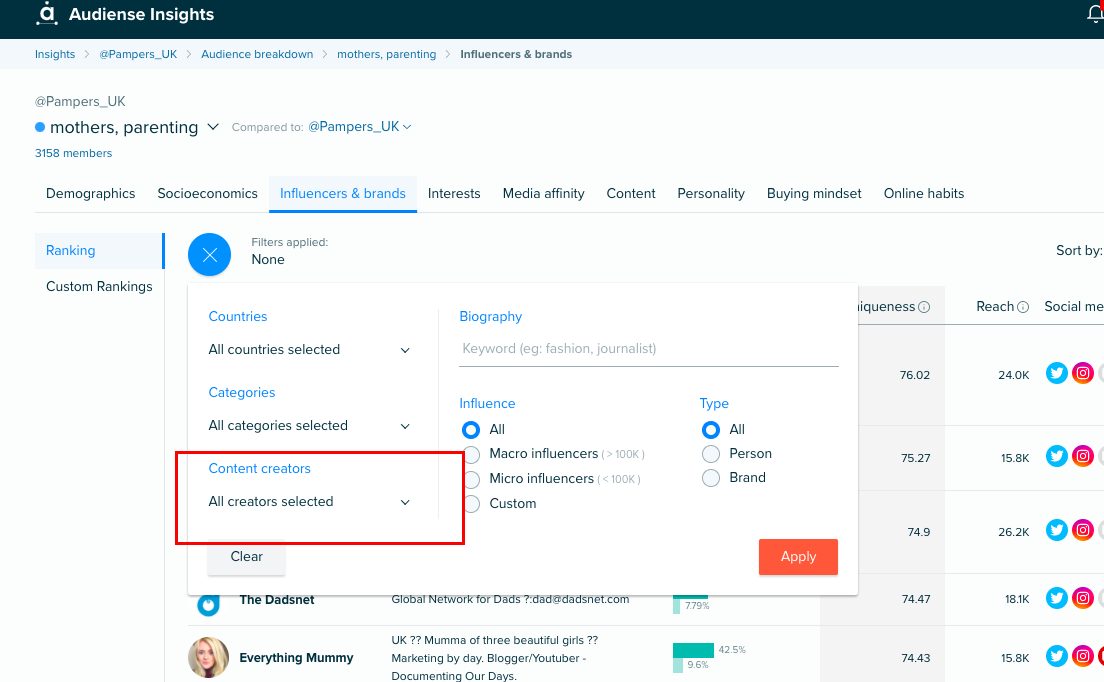Select the Brand type radio button

(x=711, y=478)
